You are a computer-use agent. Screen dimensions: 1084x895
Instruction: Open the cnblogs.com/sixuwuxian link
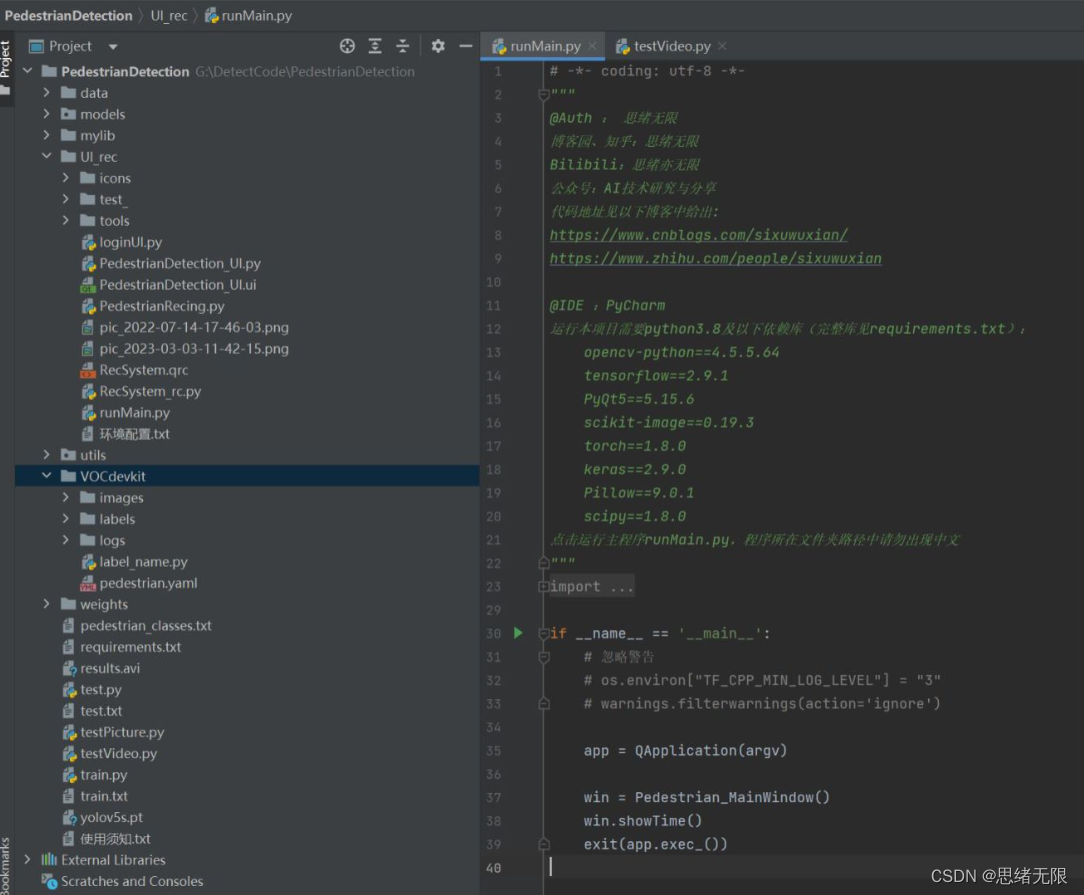[x=698, y=235]
